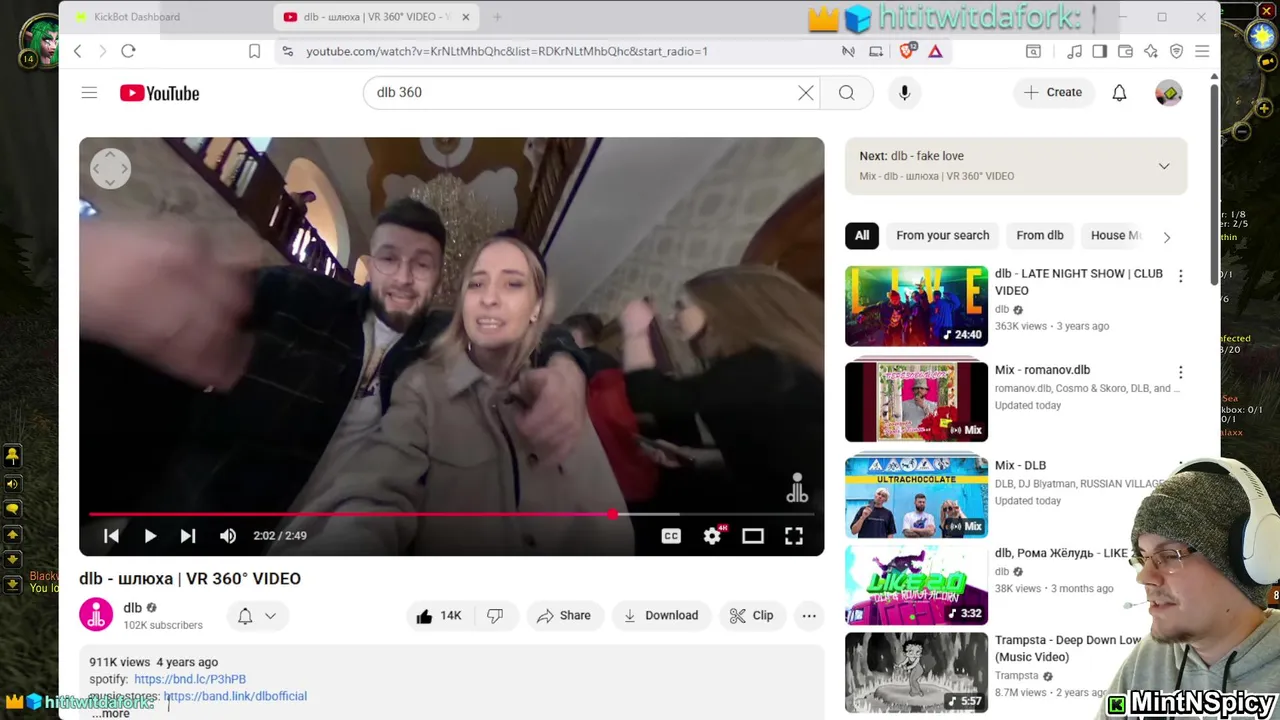Show more filter chips arrow
This screenshot has width=1280, height=720.
(x=1166, y=237)
